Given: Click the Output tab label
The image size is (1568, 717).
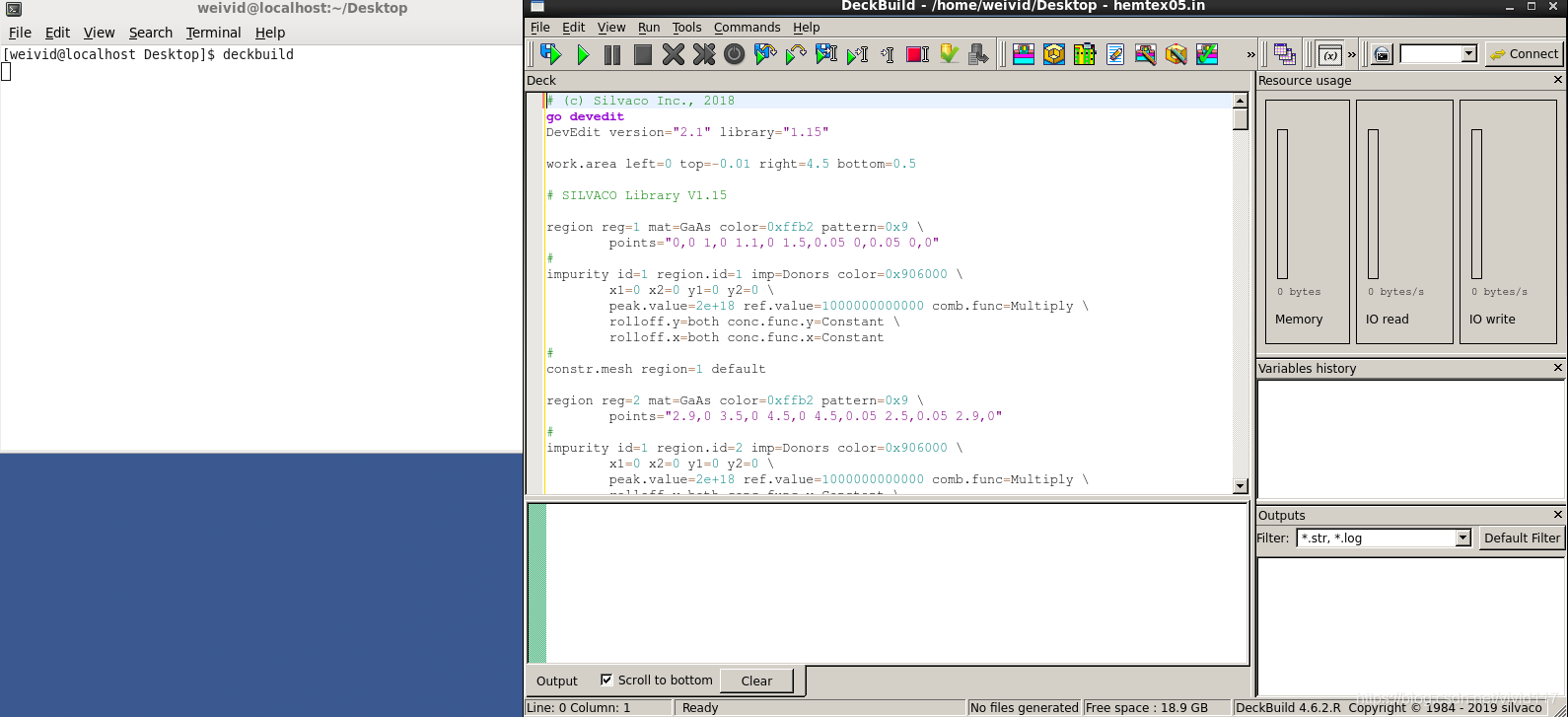Looking at the screenshot, I should click(557, 681).
